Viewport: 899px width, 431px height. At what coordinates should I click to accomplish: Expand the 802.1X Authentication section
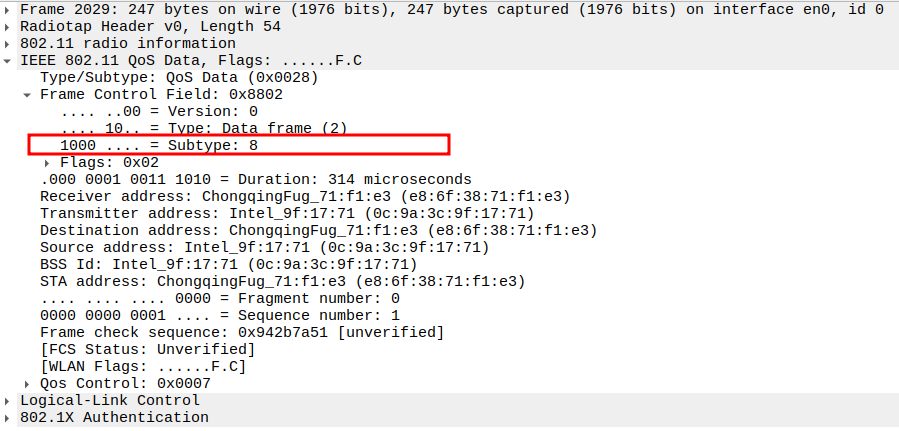10,417
